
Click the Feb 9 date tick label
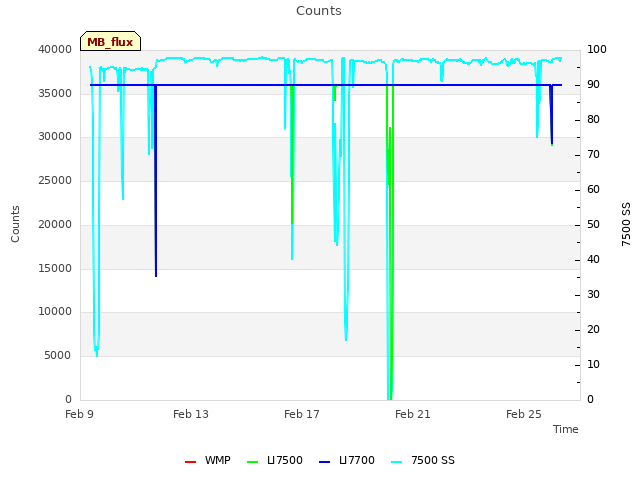point(79,414)
